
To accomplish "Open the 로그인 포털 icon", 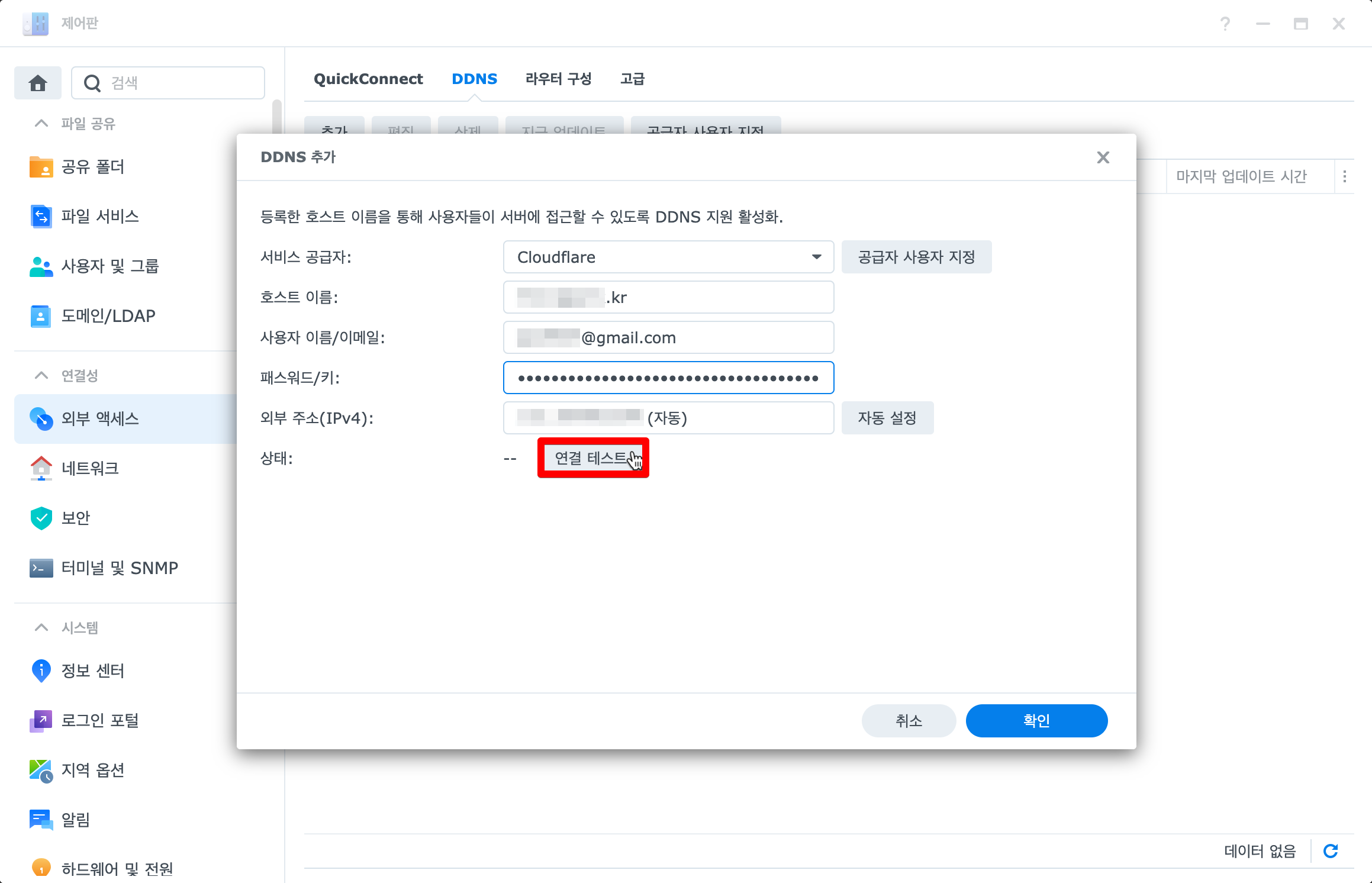I will click(x=41, y=720).
